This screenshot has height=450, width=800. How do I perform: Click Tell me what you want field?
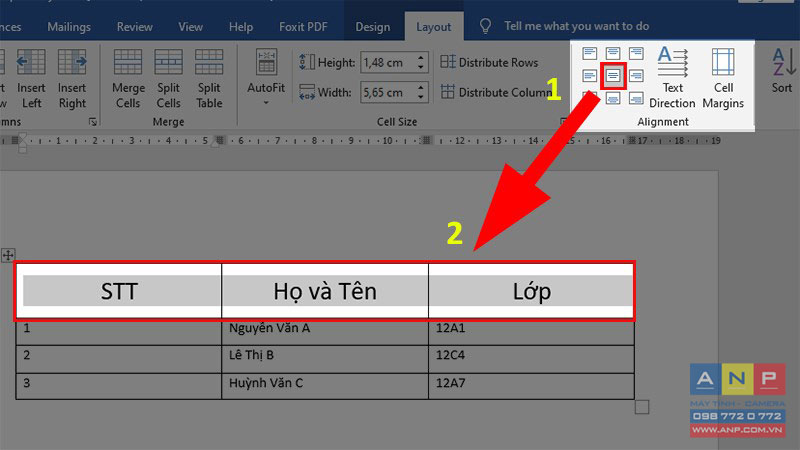click(x=577, y=26)
